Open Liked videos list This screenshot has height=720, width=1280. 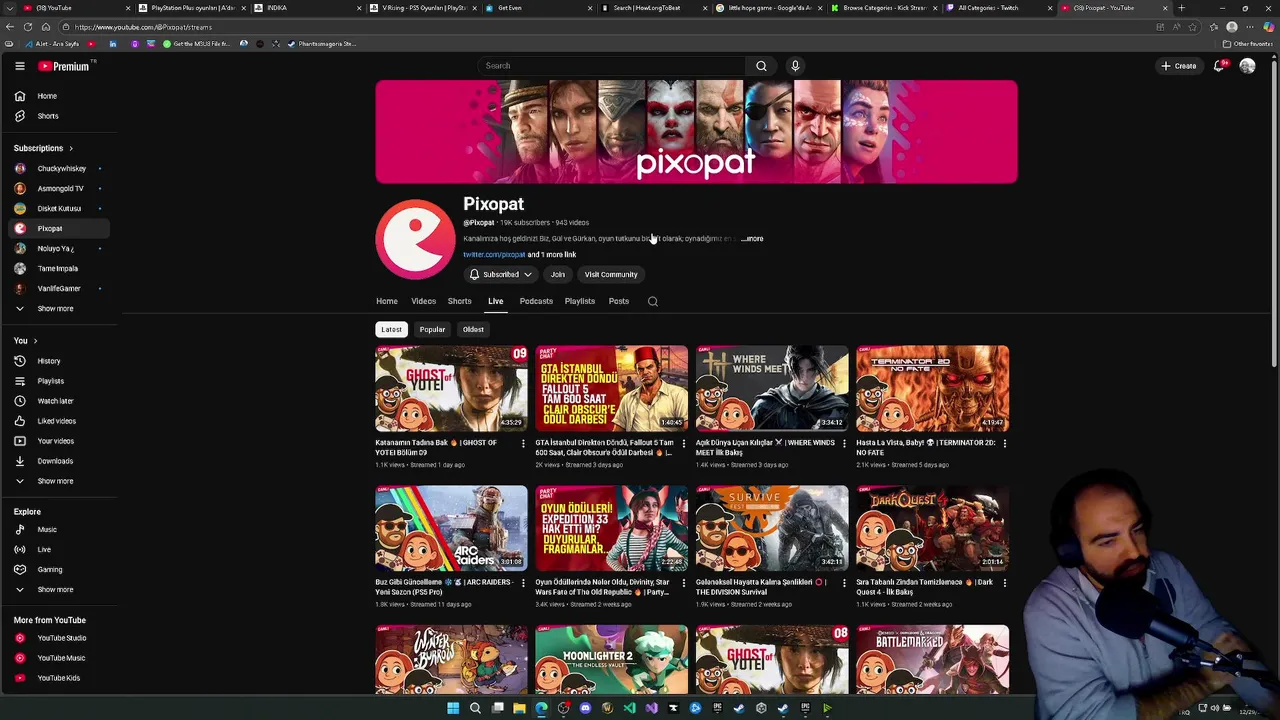56,421
